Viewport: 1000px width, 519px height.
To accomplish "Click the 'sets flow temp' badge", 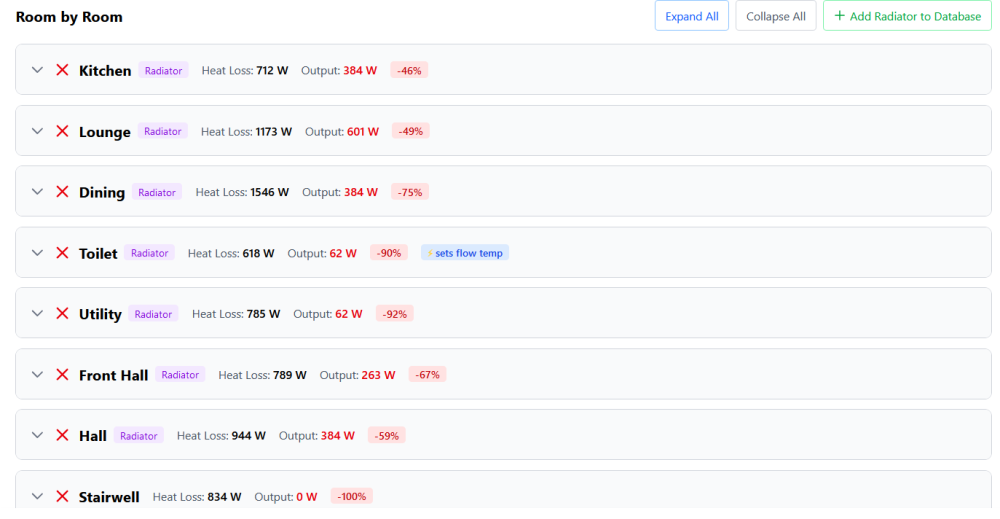I will 465,253.
